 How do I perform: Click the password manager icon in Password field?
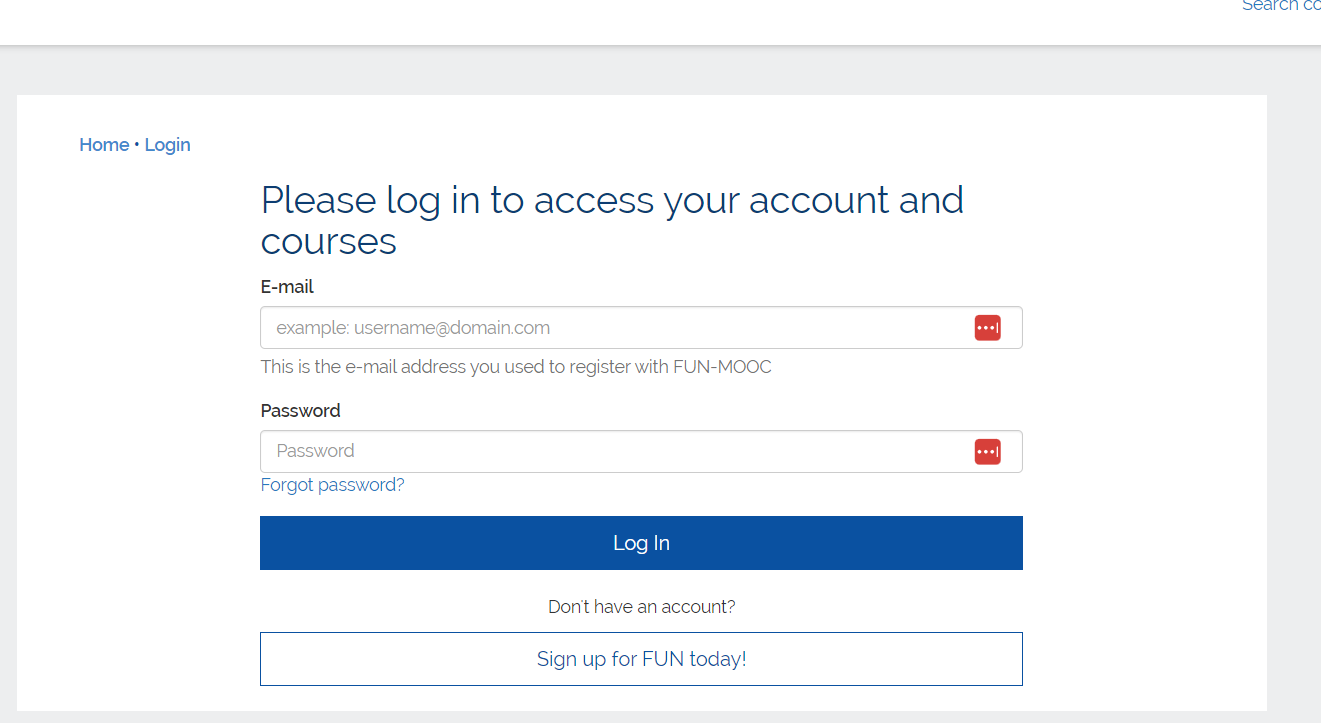pos(987,452)
